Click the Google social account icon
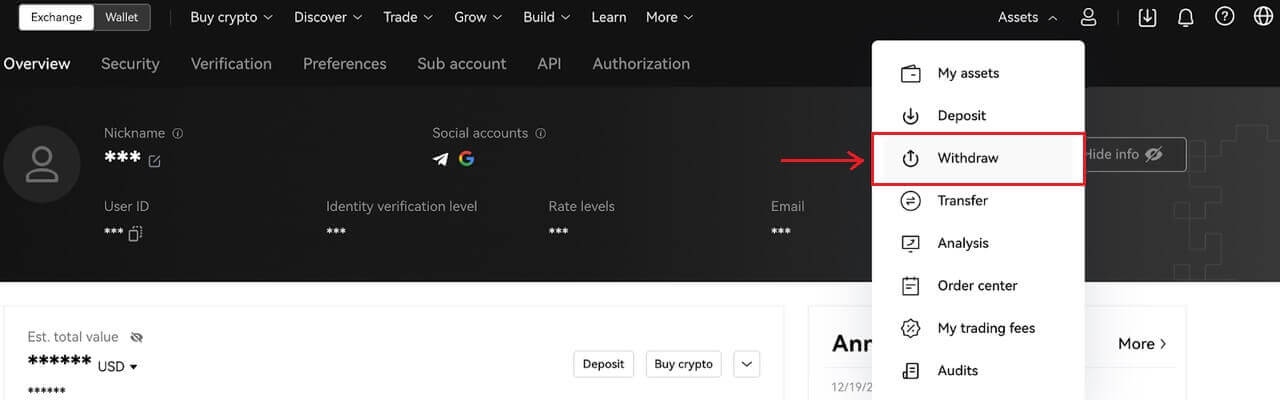 tap(466, 159)
